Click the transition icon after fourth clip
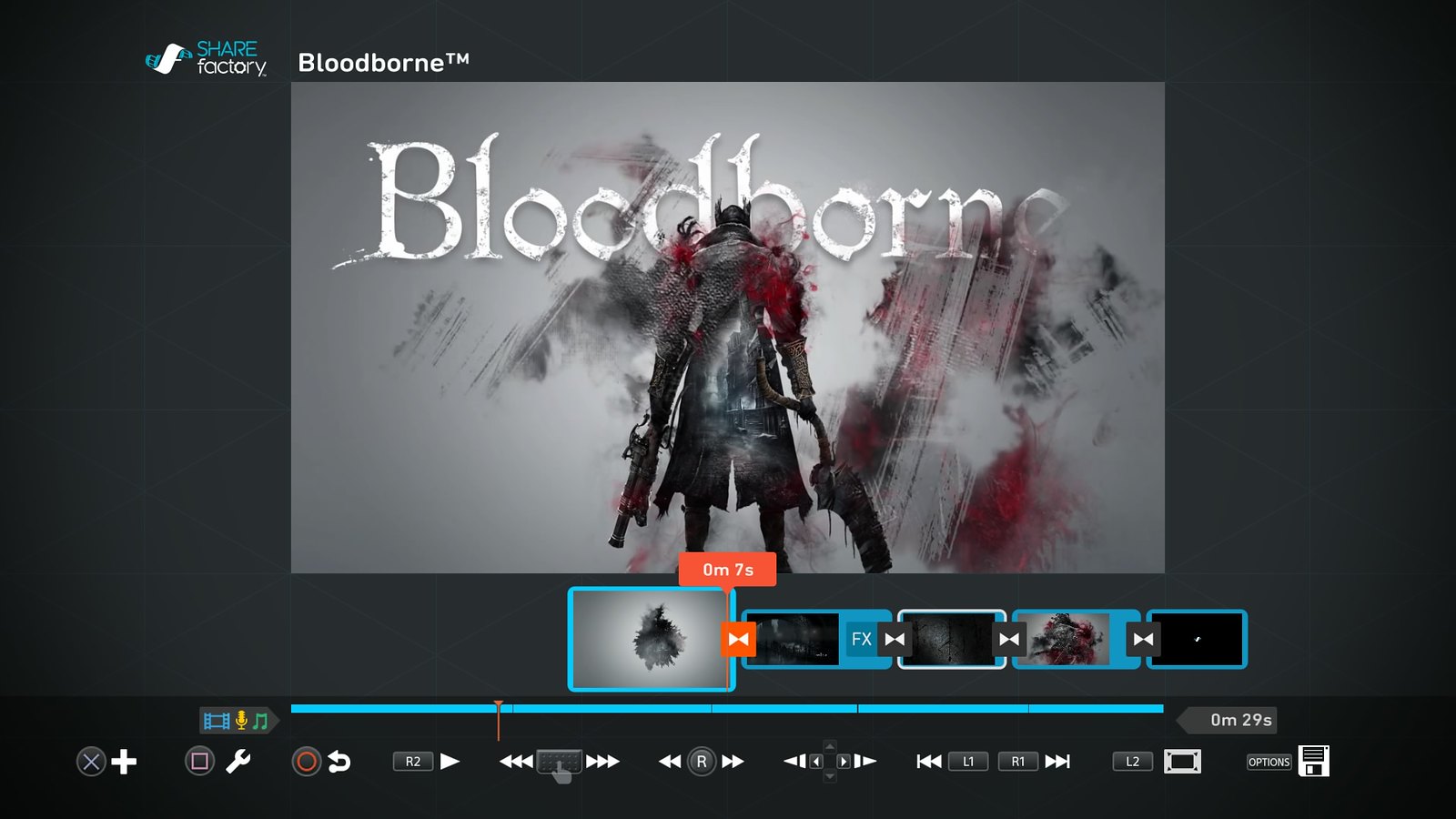1456x819 pixels. coord(1143,639)
